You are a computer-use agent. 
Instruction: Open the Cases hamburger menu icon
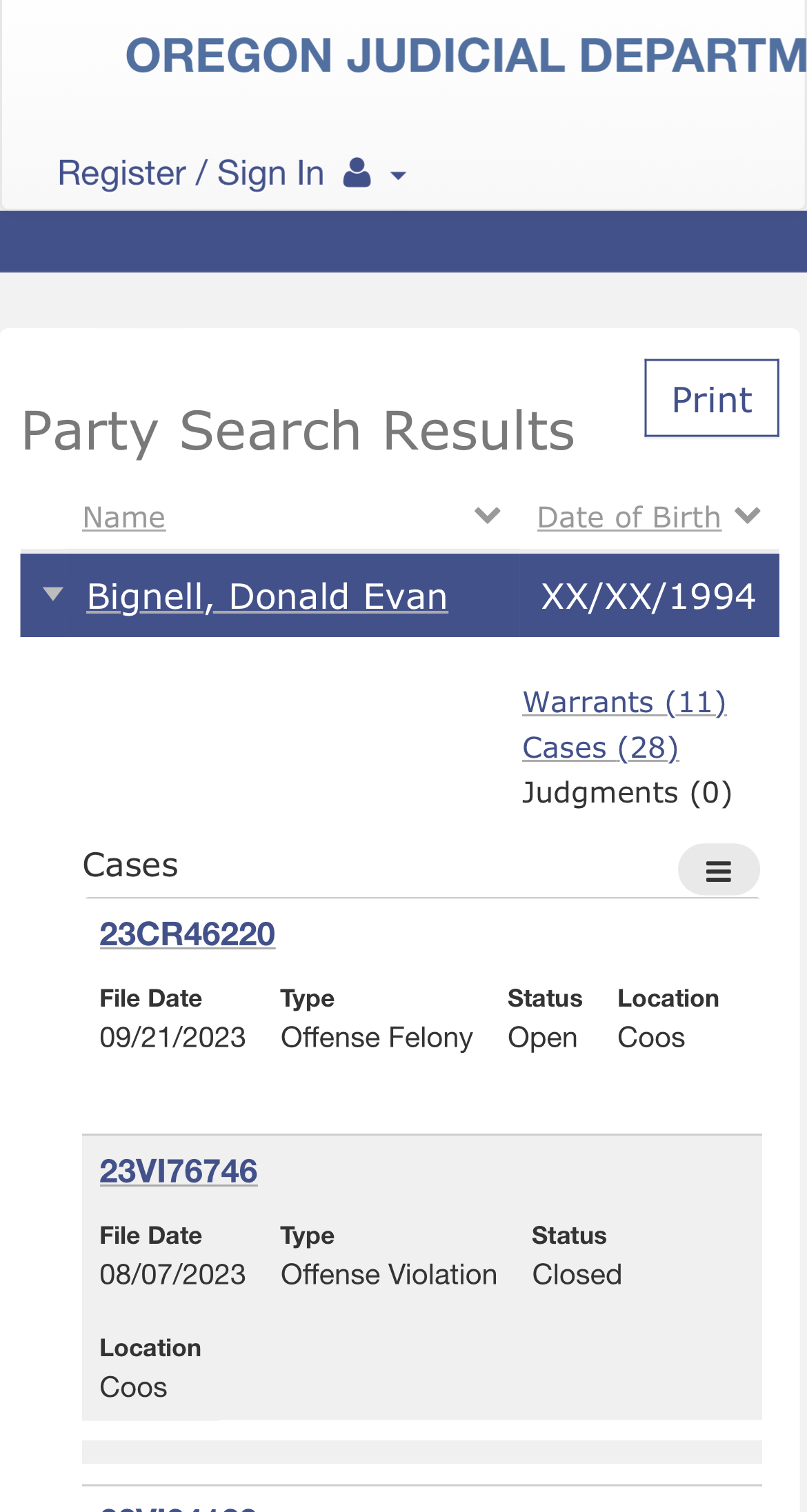pos(719,870)
